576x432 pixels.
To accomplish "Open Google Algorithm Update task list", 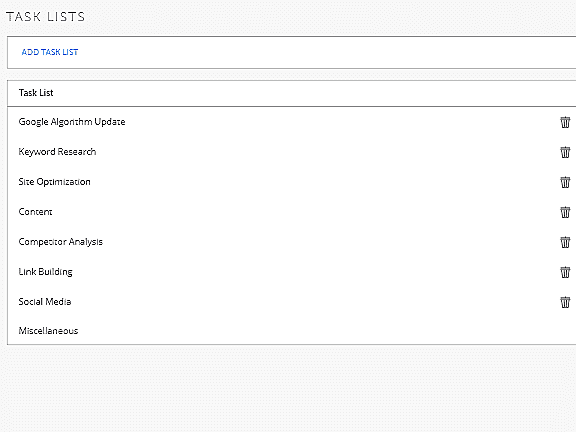I will tap(72, 122).
